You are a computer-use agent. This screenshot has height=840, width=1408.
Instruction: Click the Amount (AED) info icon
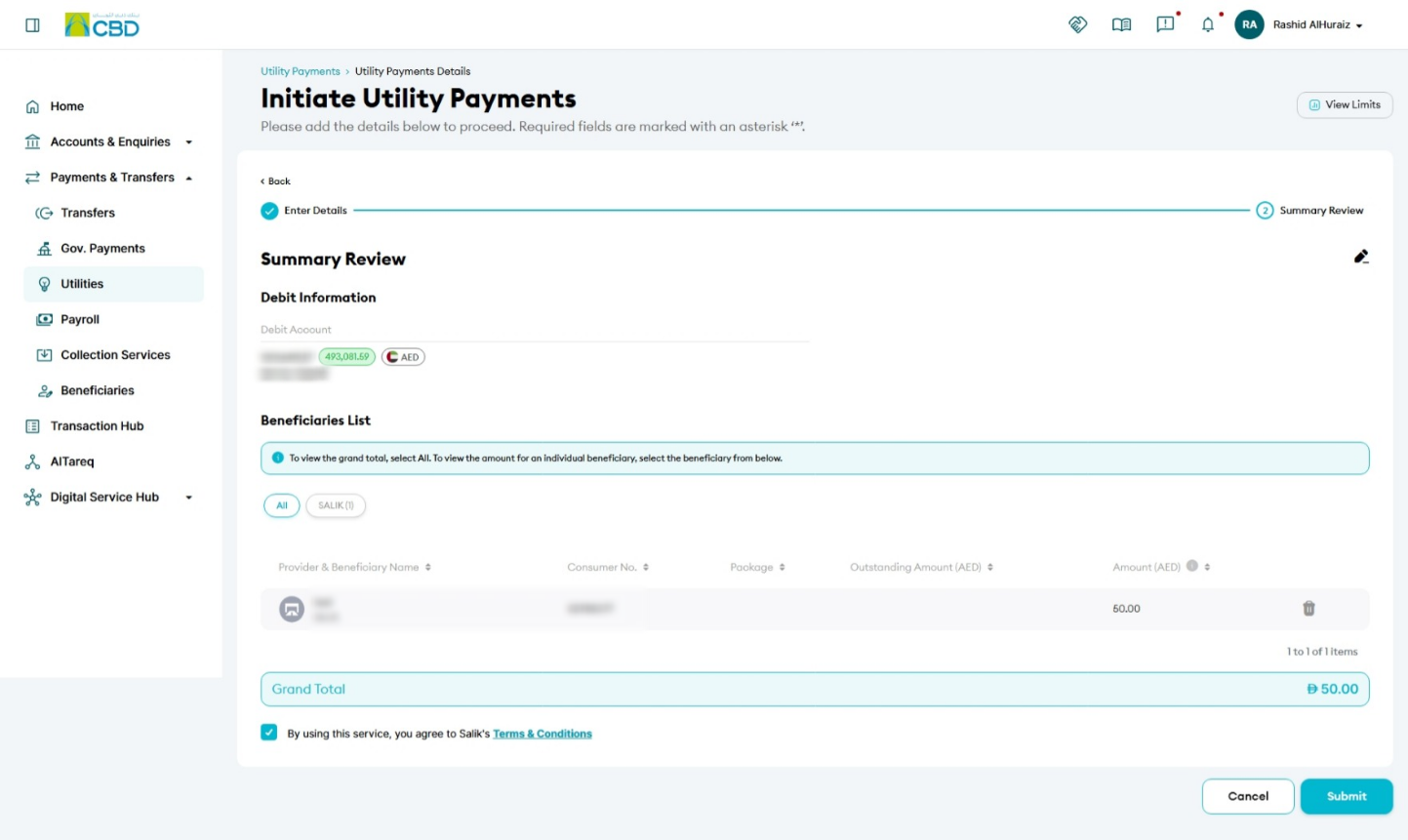tap(1191, 566)
